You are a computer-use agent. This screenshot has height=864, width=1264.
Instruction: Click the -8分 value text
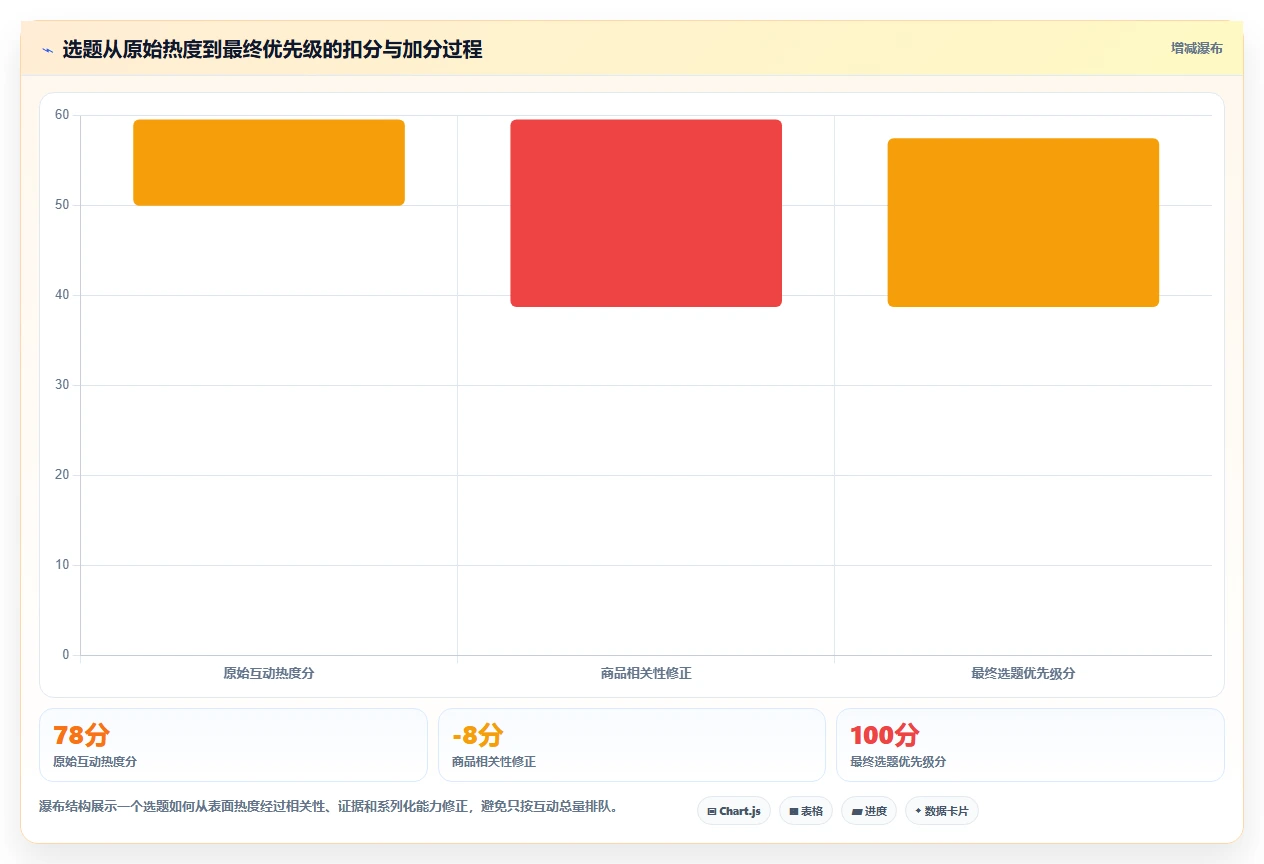[x=477, y=735]
